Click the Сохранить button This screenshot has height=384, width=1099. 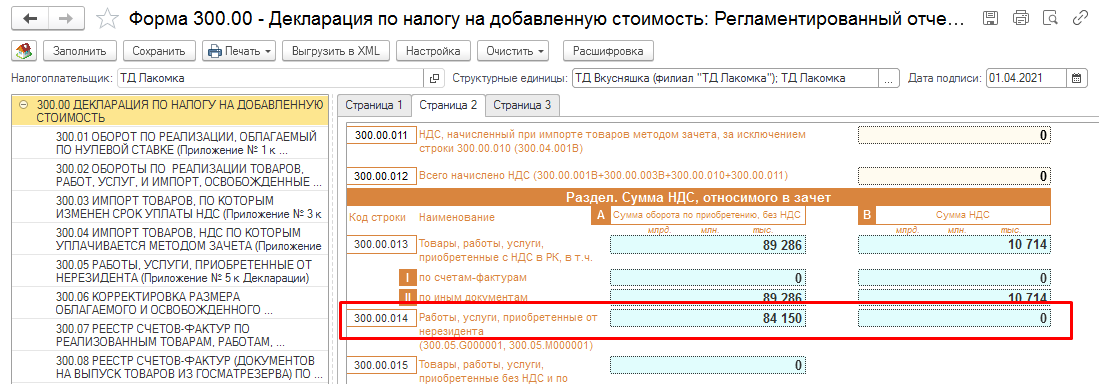[x=159, y=50]
